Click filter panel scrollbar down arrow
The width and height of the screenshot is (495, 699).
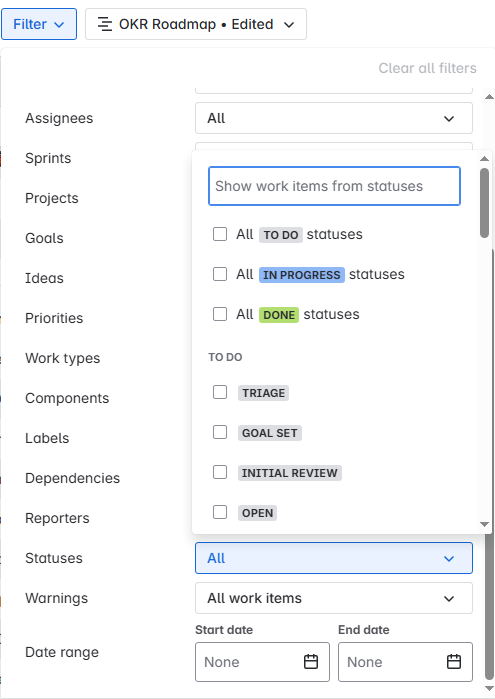coord(489,688)
